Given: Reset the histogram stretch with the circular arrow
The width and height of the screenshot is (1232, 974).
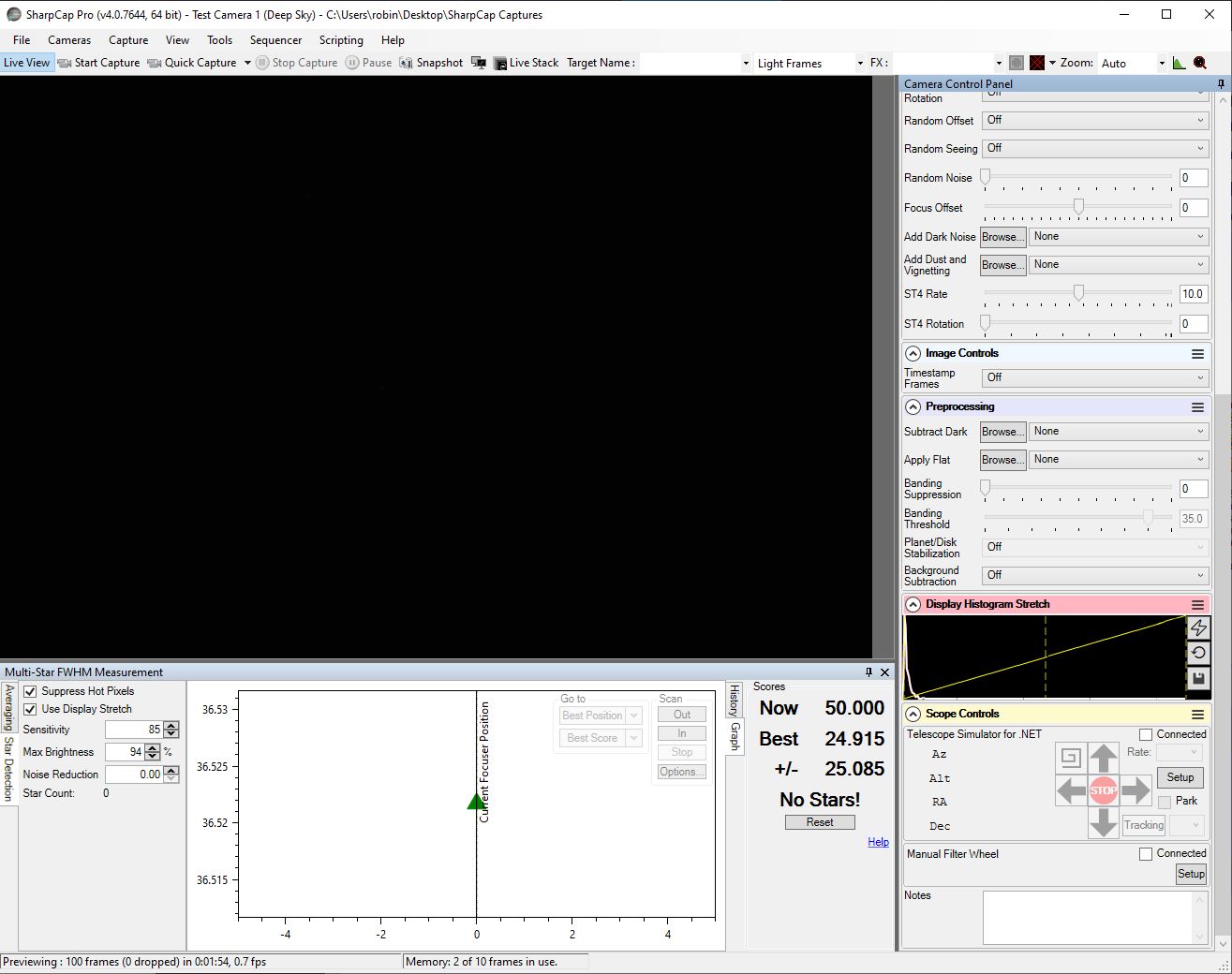Looking at the screenshot, I should pos(1198,653).
